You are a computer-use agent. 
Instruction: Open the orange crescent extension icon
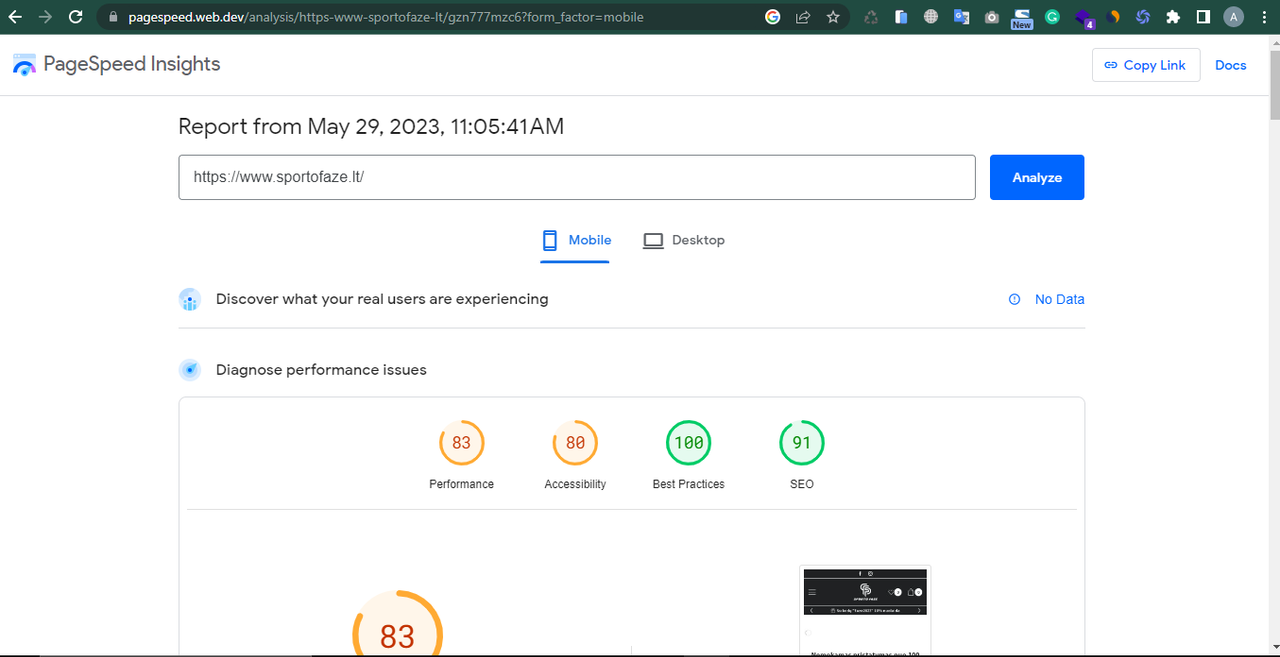(1113, 17)
